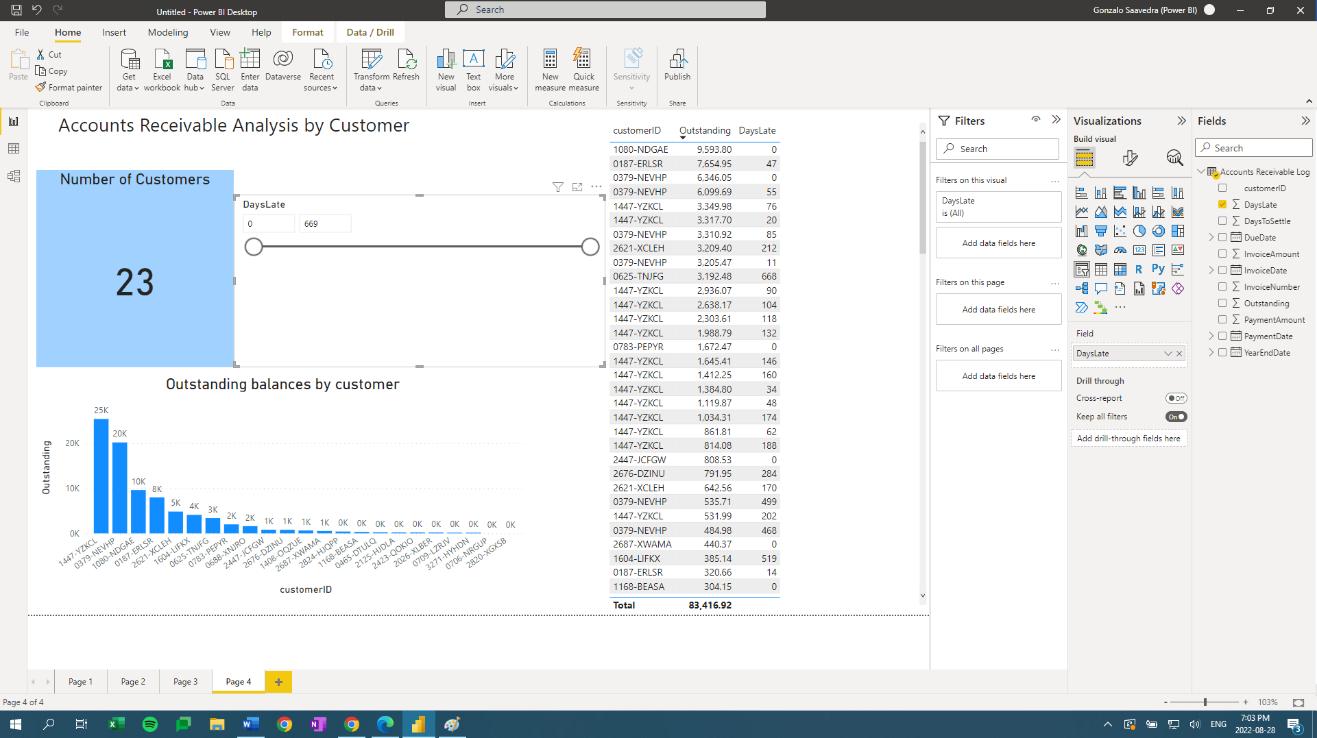Click the Fields pane search box

[x=1254, y=148]
